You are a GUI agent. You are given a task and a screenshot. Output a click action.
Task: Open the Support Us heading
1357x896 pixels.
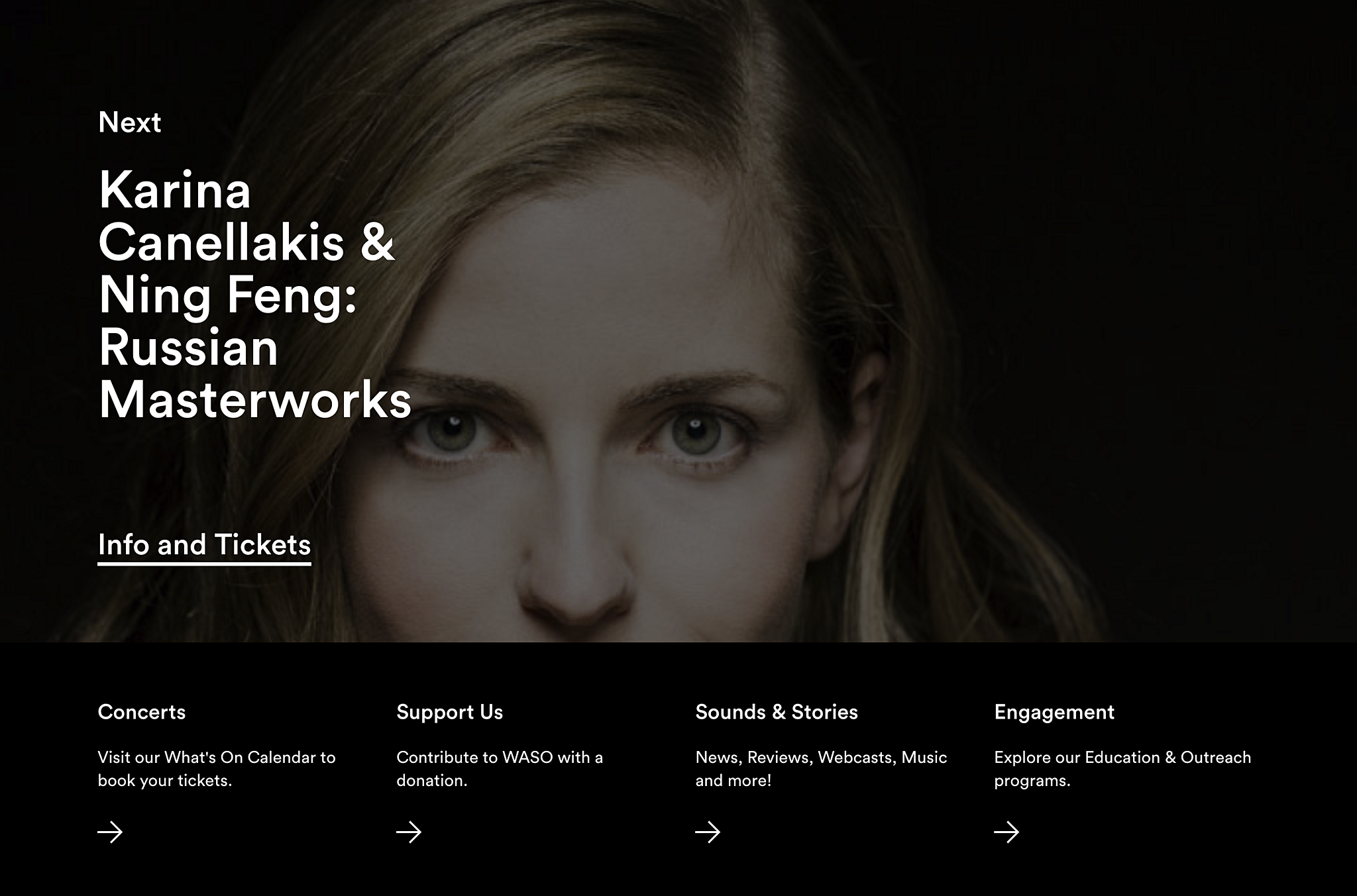point(450,713)
